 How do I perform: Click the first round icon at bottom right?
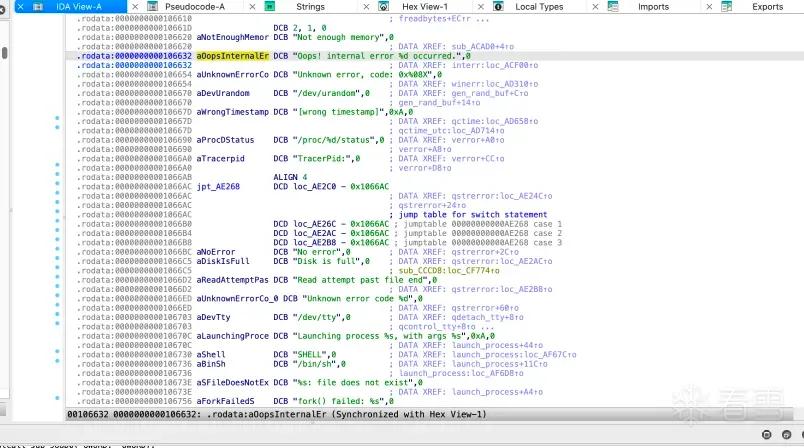coord(767,435)
